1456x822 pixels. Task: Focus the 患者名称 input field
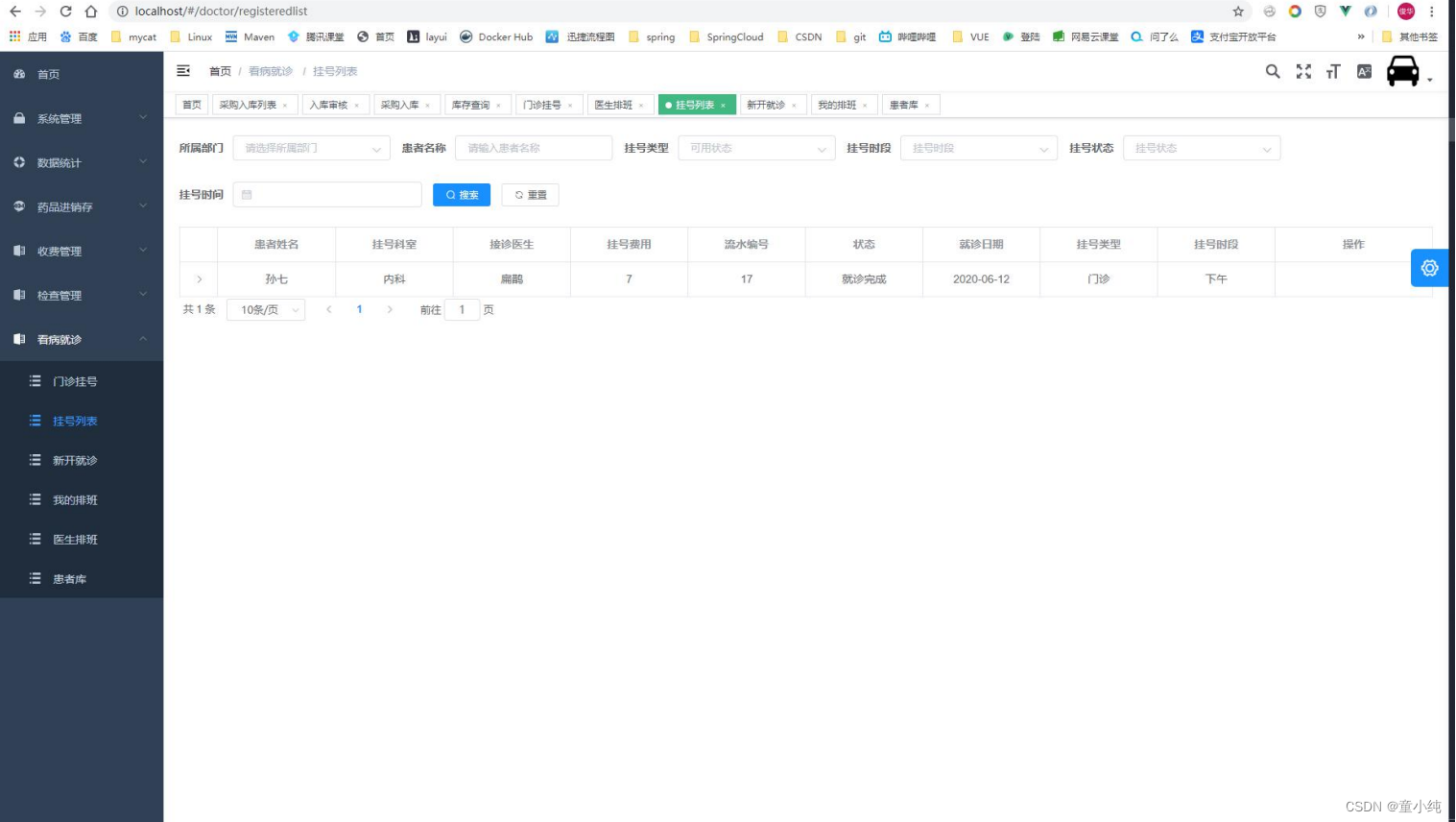pos(534,148)
